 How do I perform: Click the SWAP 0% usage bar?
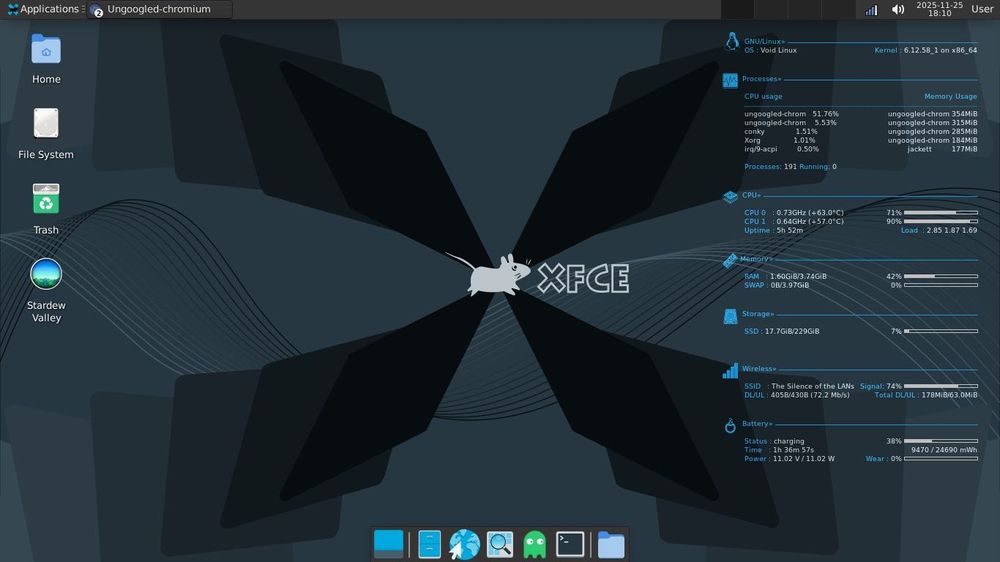[x=941, y=285]
